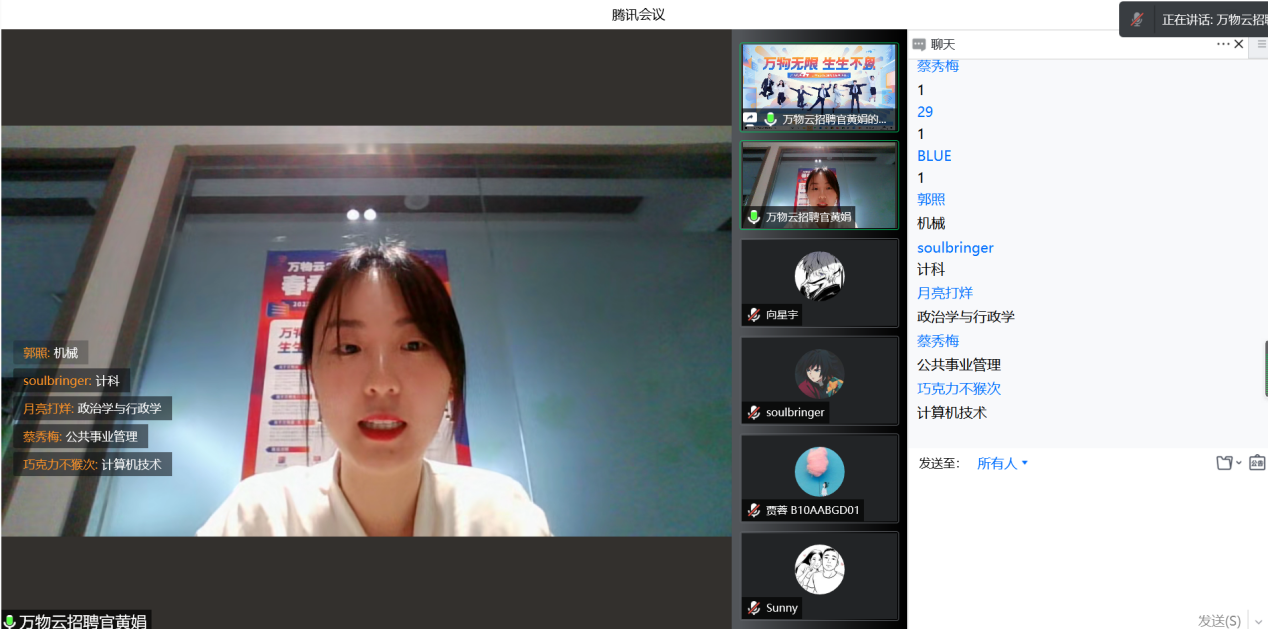1268x629 pixels.
Task: Click into the chat message input area
Action: [x=1085, y=540]
